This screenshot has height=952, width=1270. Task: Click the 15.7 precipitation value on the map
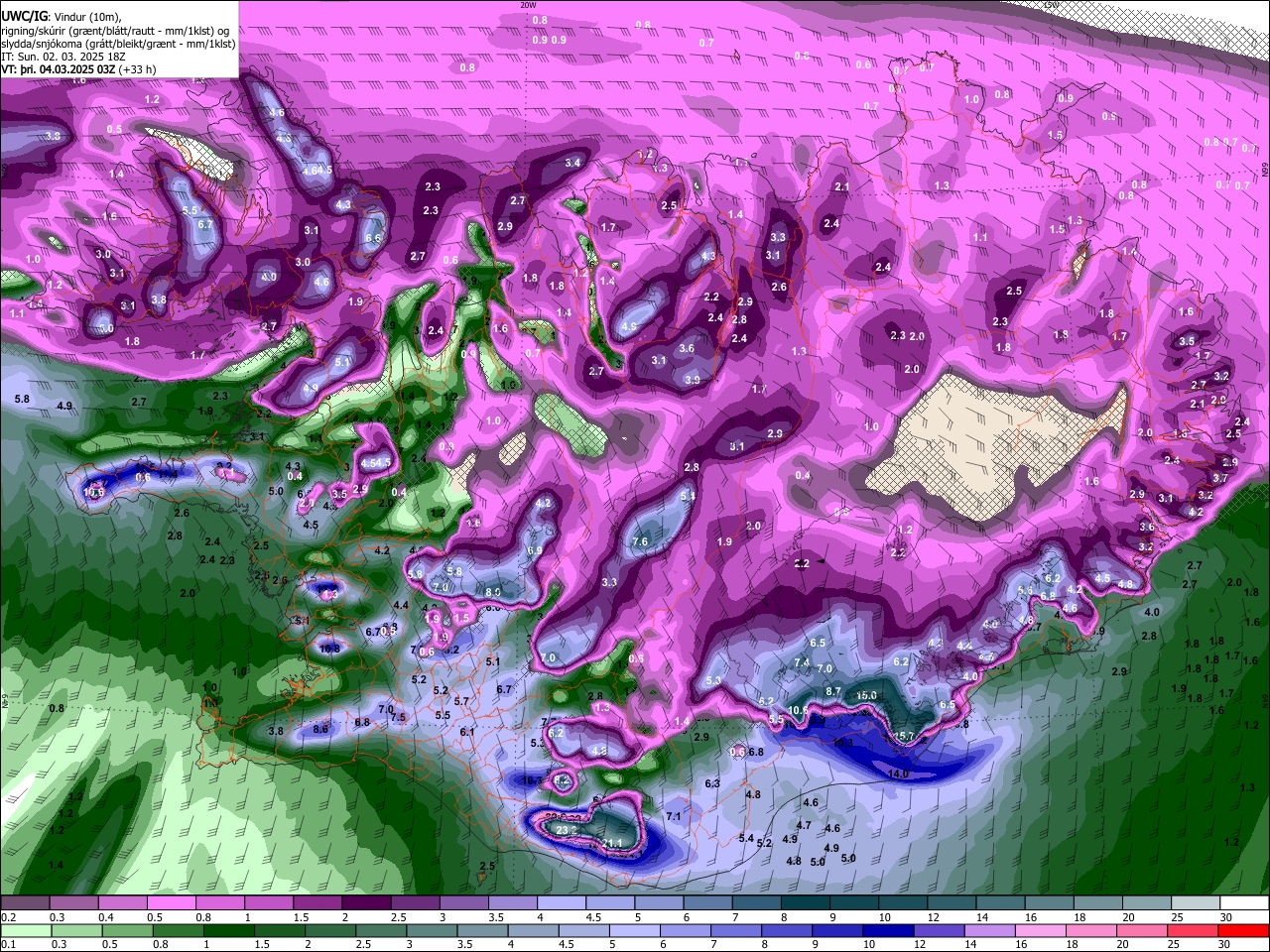[903, 736]
